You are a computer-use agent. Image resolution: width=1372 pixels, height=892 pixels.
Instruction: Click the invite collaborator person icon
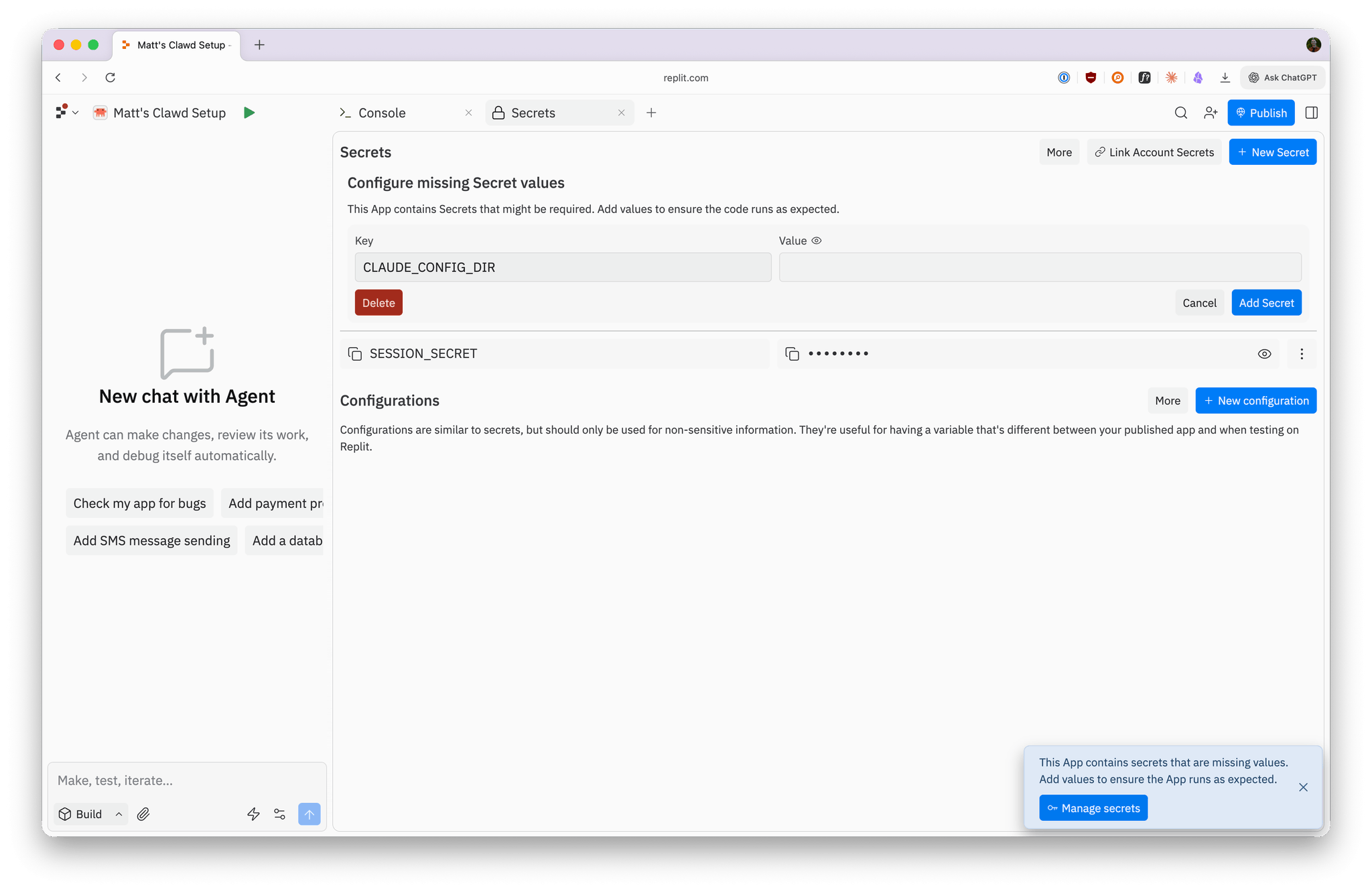pyautogui.click(x=1210, y=113)
